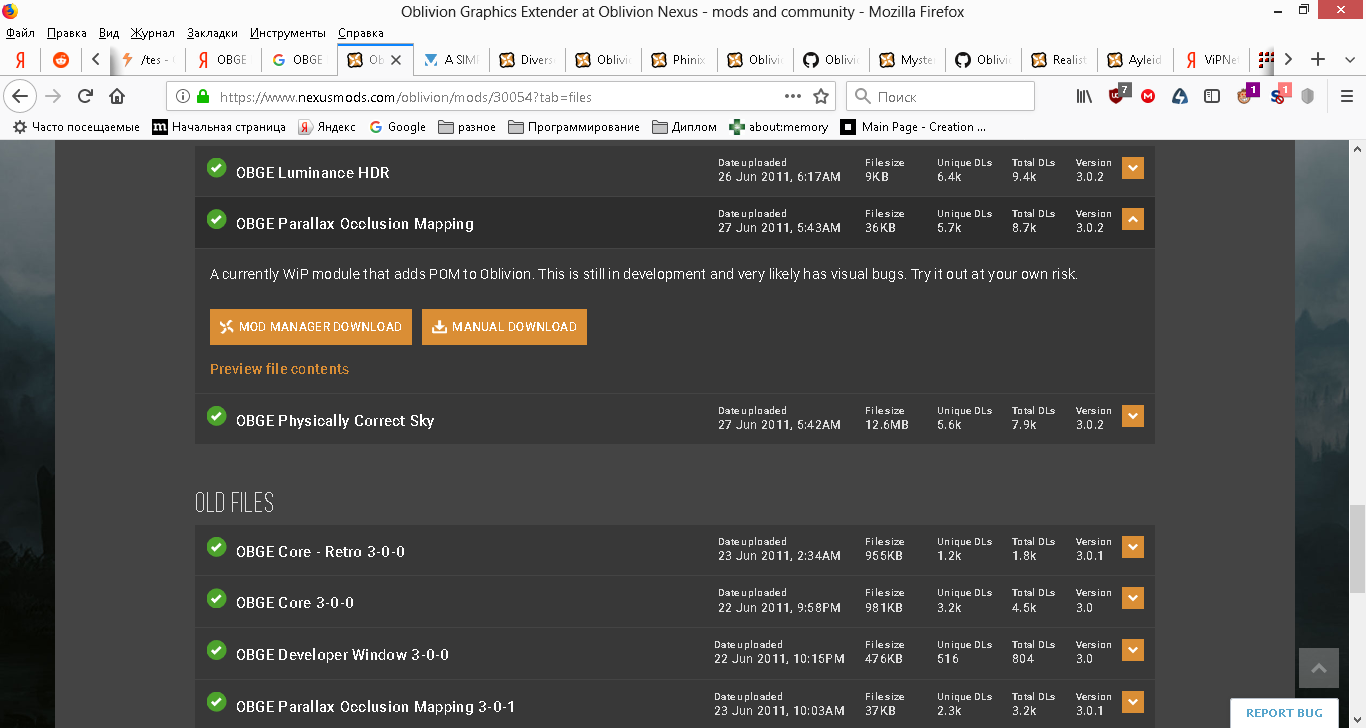This screenshot has width=1366, height=728.
Task: Bookmark this page with the star icon
Action: point(821,96)
